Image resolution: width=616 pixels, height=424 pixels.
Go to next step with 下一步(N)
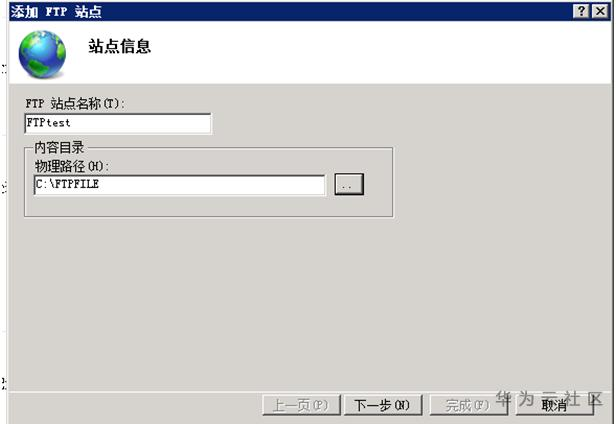click(383, 405)
